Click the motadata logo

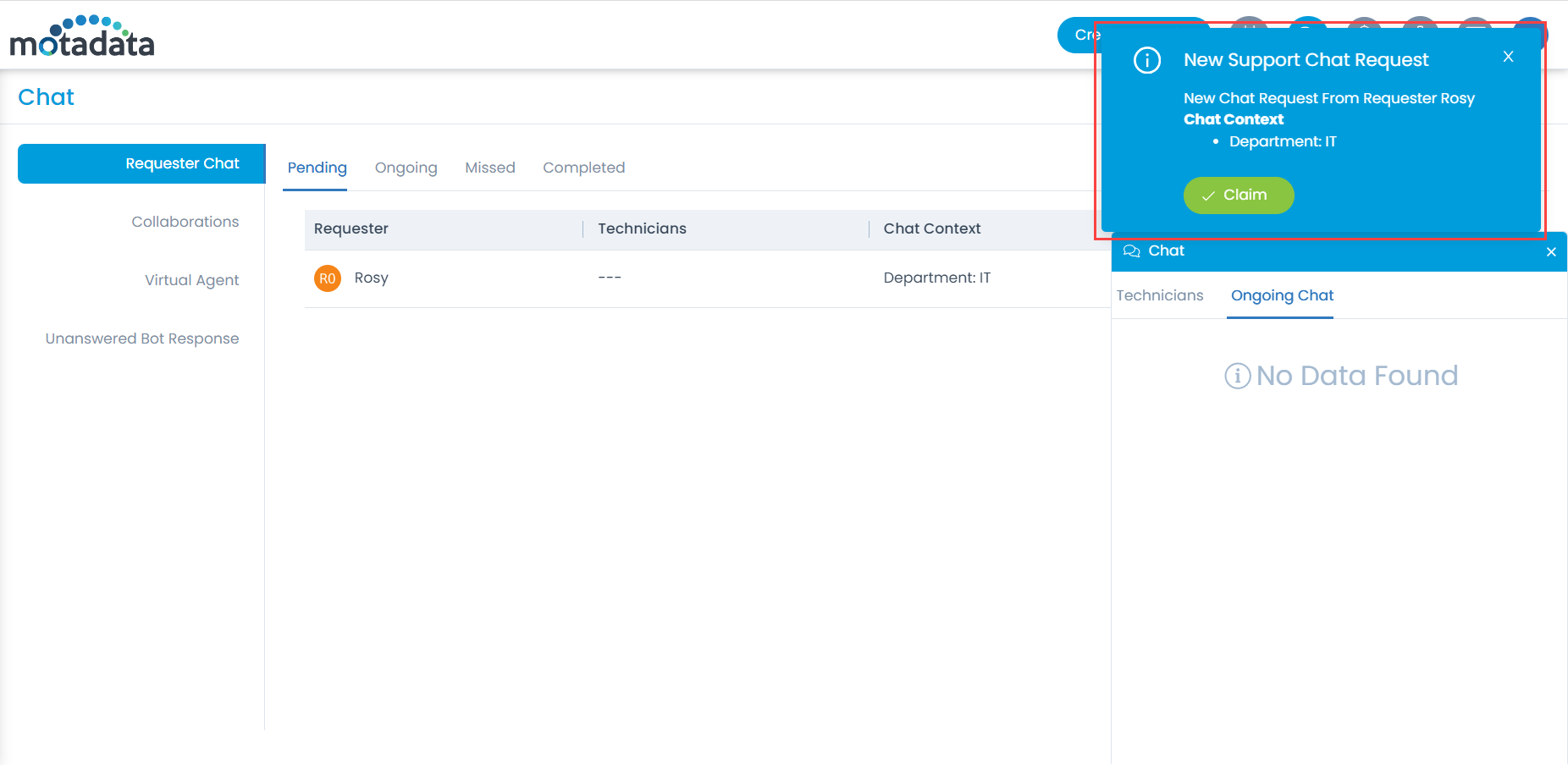82,36
